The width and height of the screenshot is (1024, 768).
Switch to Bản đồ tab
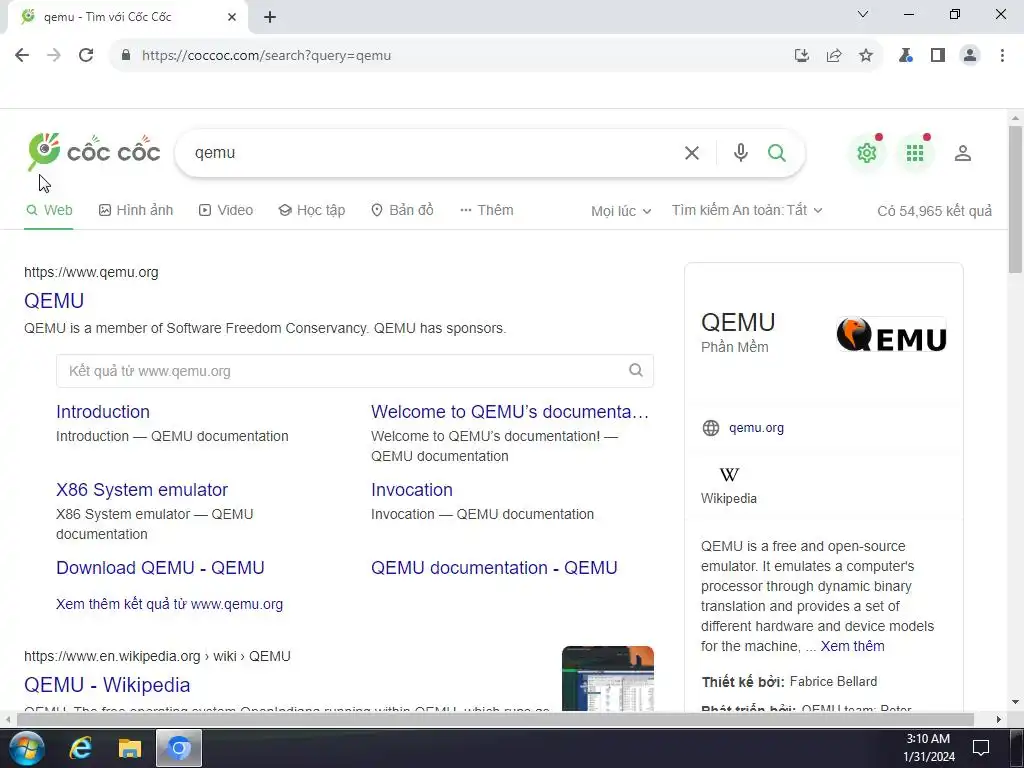pyautogui.click(x=402, y=210)
